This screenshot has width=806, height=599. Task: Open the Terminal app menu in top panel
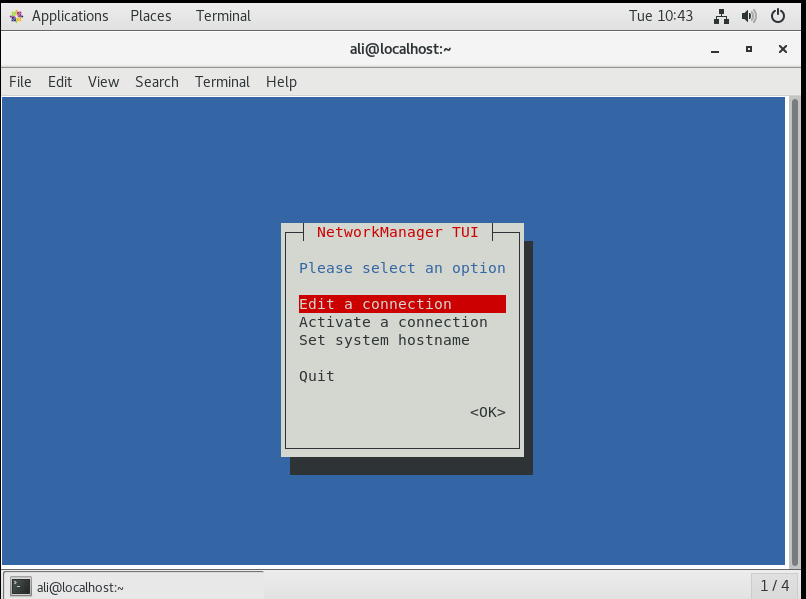tap(223, 16)
